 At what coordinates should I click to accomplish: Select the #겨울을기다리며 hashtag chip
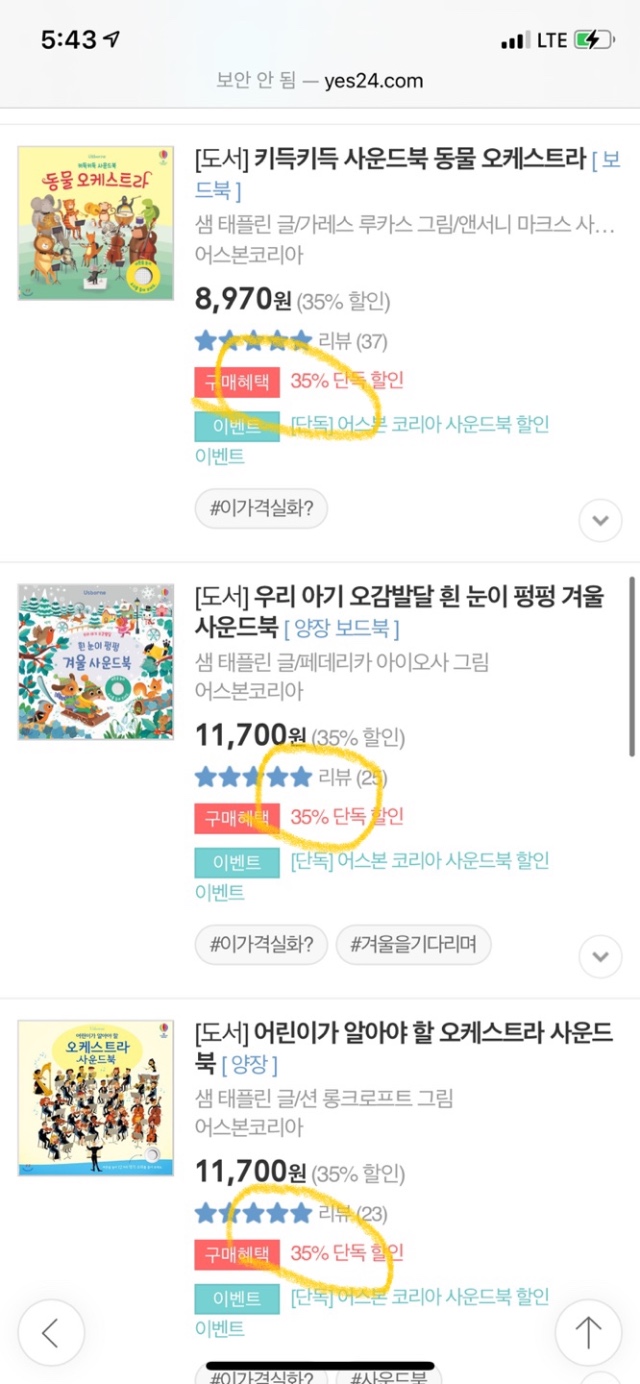(414, 944)
